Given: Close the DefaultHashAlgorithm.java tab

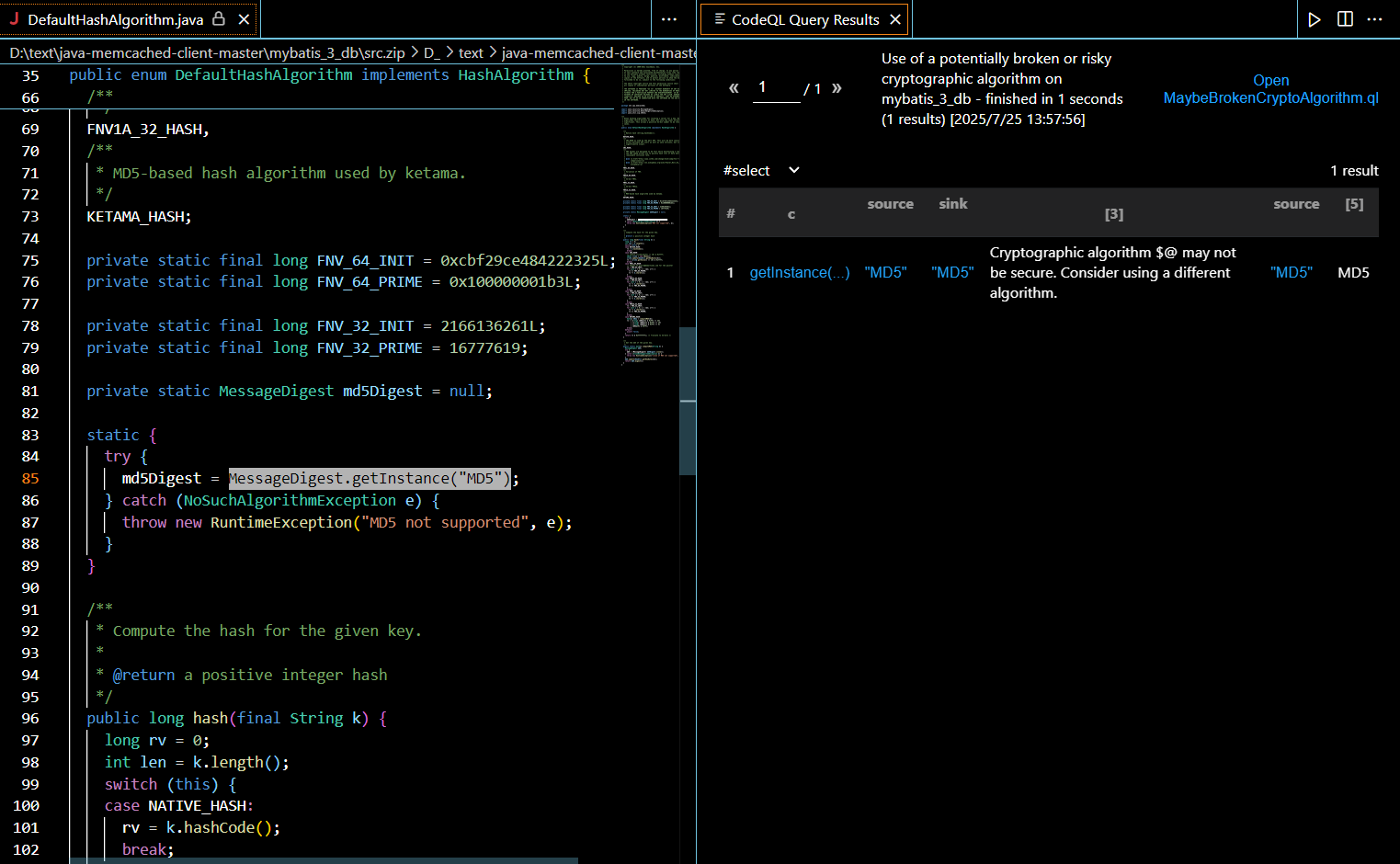Looking at the screenshot, I should click(244, 19).
